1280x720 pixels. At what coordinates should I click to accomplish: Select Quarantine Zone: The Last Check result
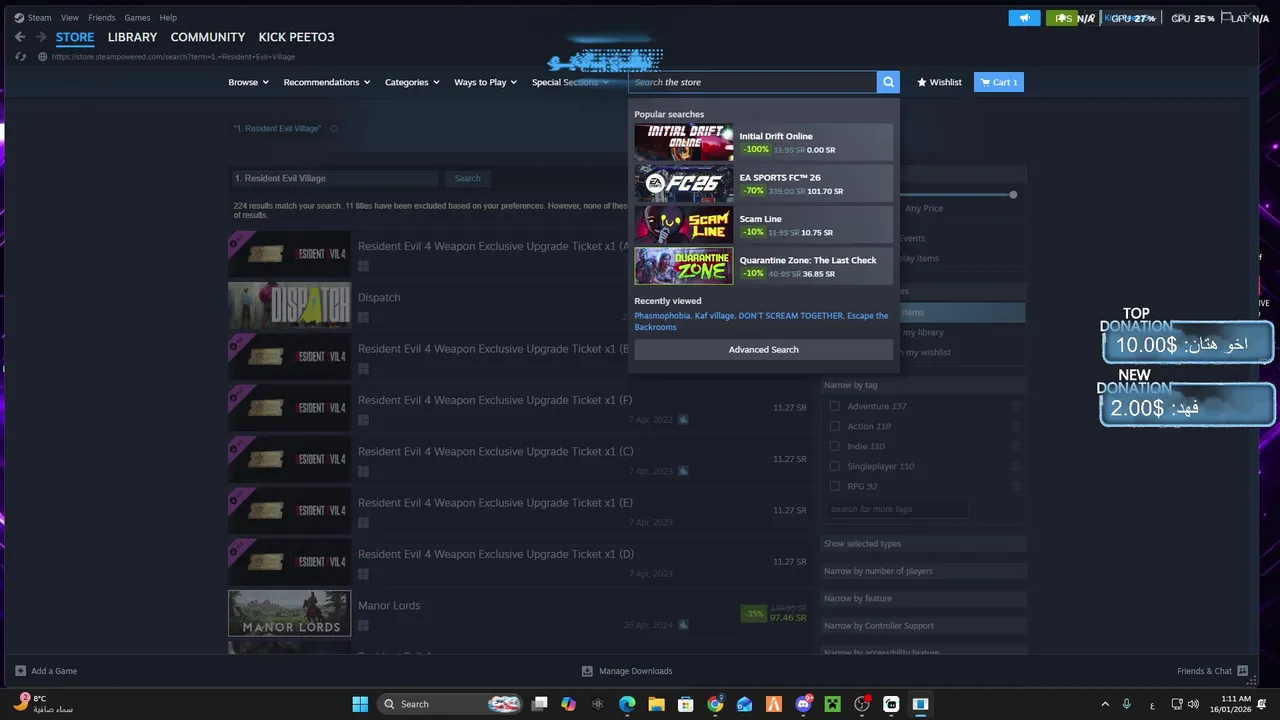pyautogui.click(x=763, y=266)
